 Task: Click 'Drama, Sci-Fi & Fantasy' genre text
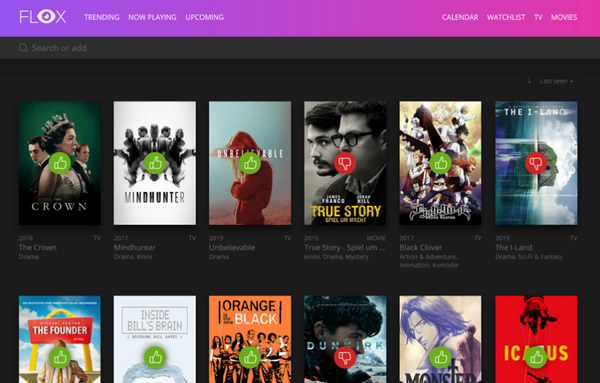[529, 257]
